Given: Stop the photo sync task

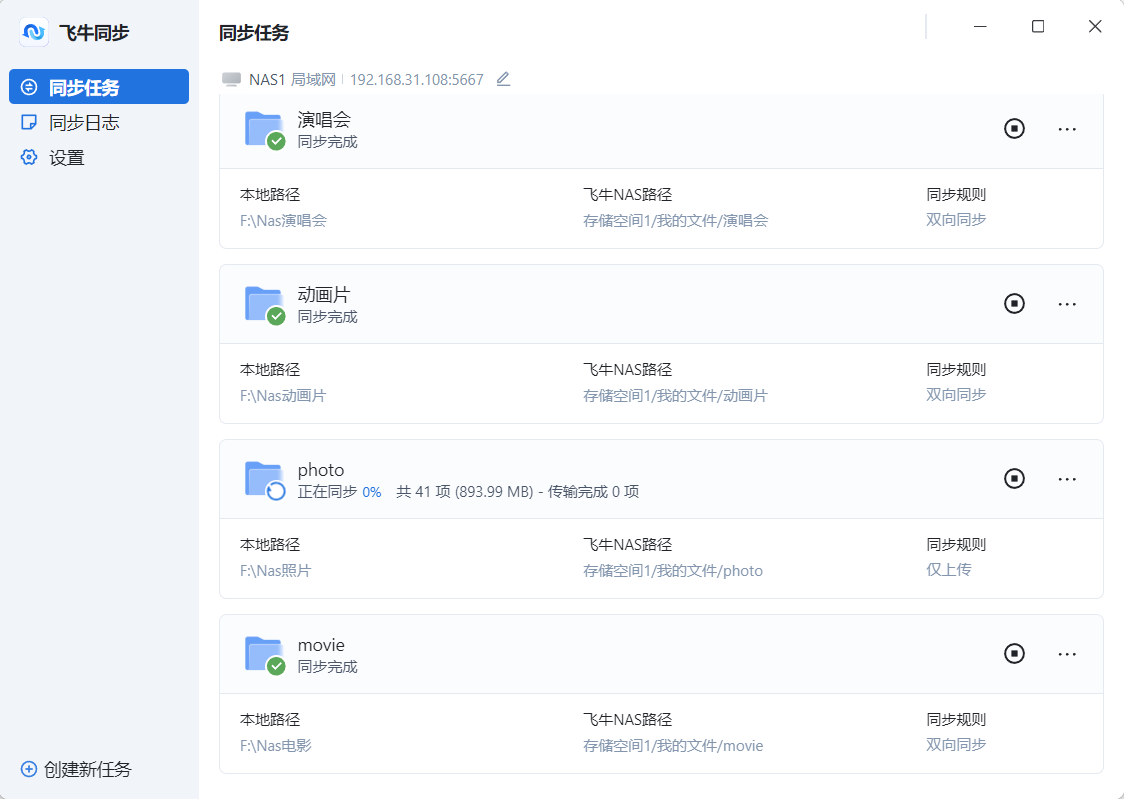Looking at the screenshot, I should coord(1014,479).
